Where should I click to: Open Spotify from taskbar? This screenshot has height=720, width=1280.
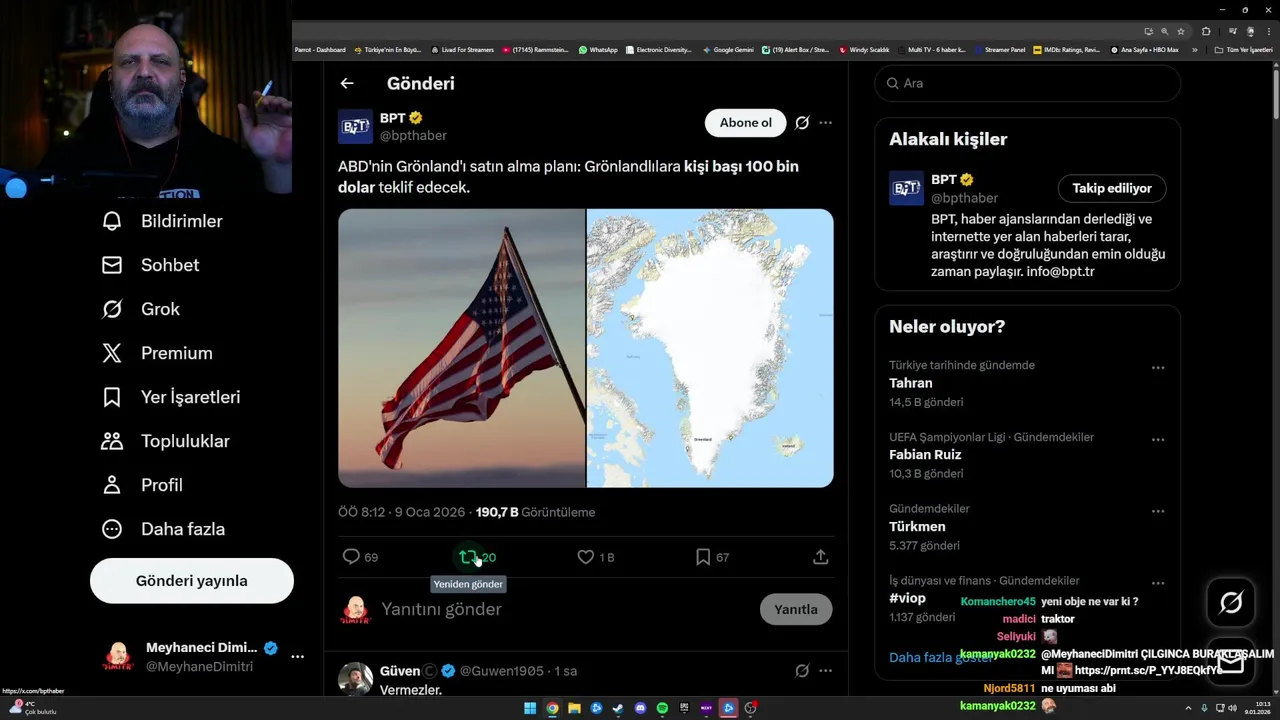[x=663, y=708]
